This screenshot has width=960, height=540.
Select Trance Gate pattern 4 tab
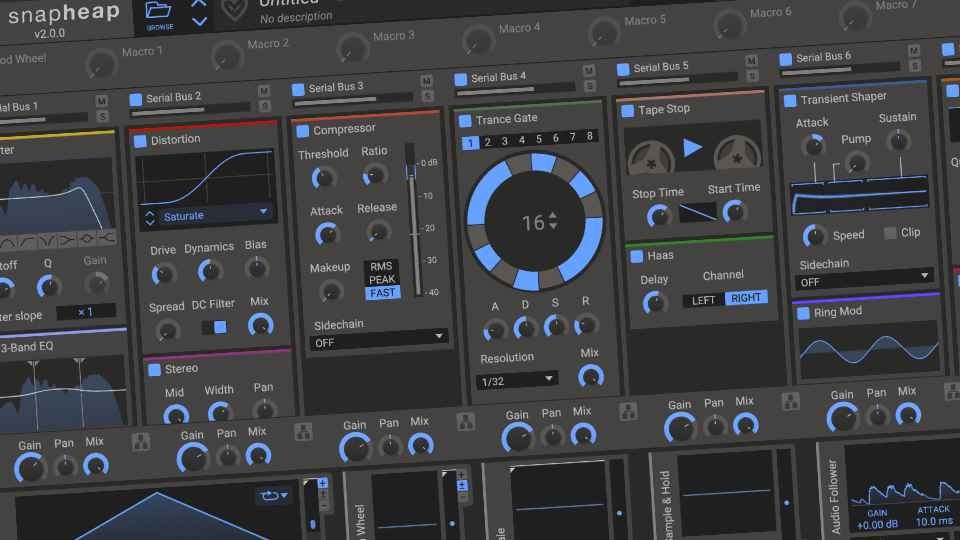[522, 140]
